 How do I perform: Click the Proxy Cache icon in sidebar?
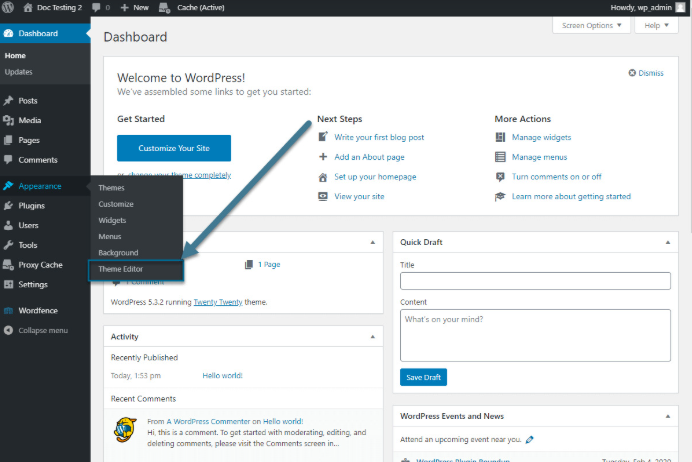pos(8,265)
